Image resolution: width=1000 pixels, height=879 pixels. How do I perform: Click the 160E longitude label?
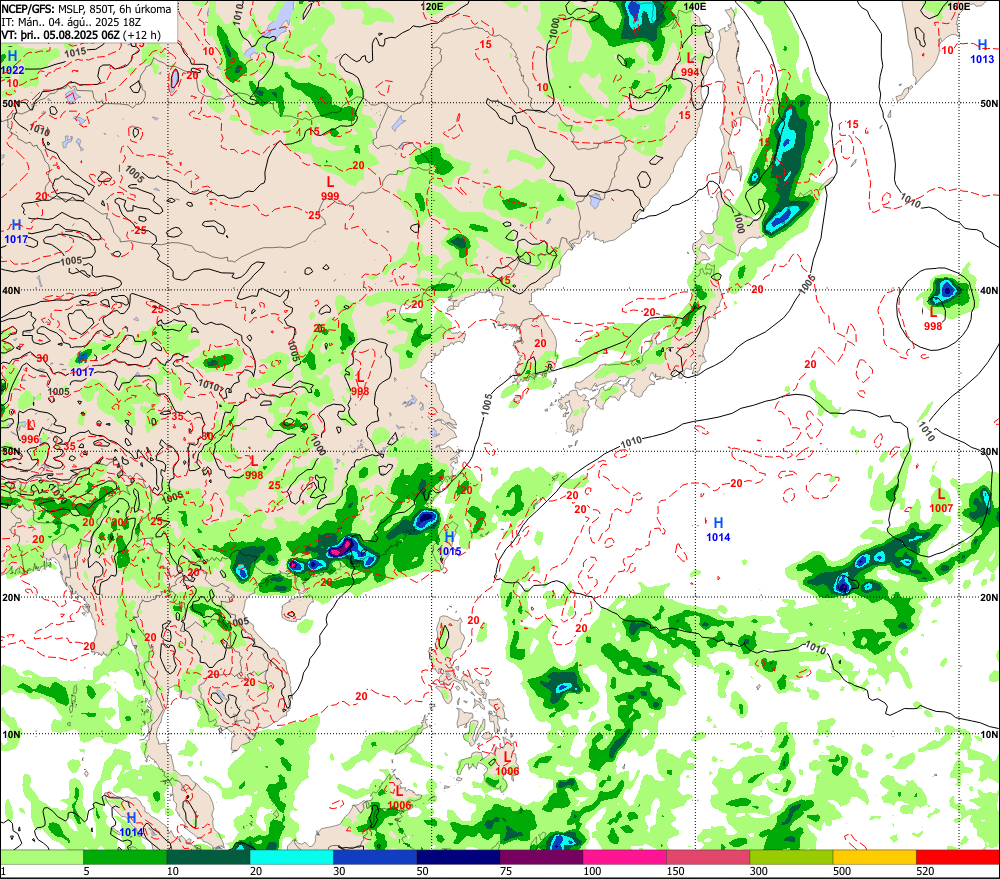pyautogui.click(x=958, y=6)
